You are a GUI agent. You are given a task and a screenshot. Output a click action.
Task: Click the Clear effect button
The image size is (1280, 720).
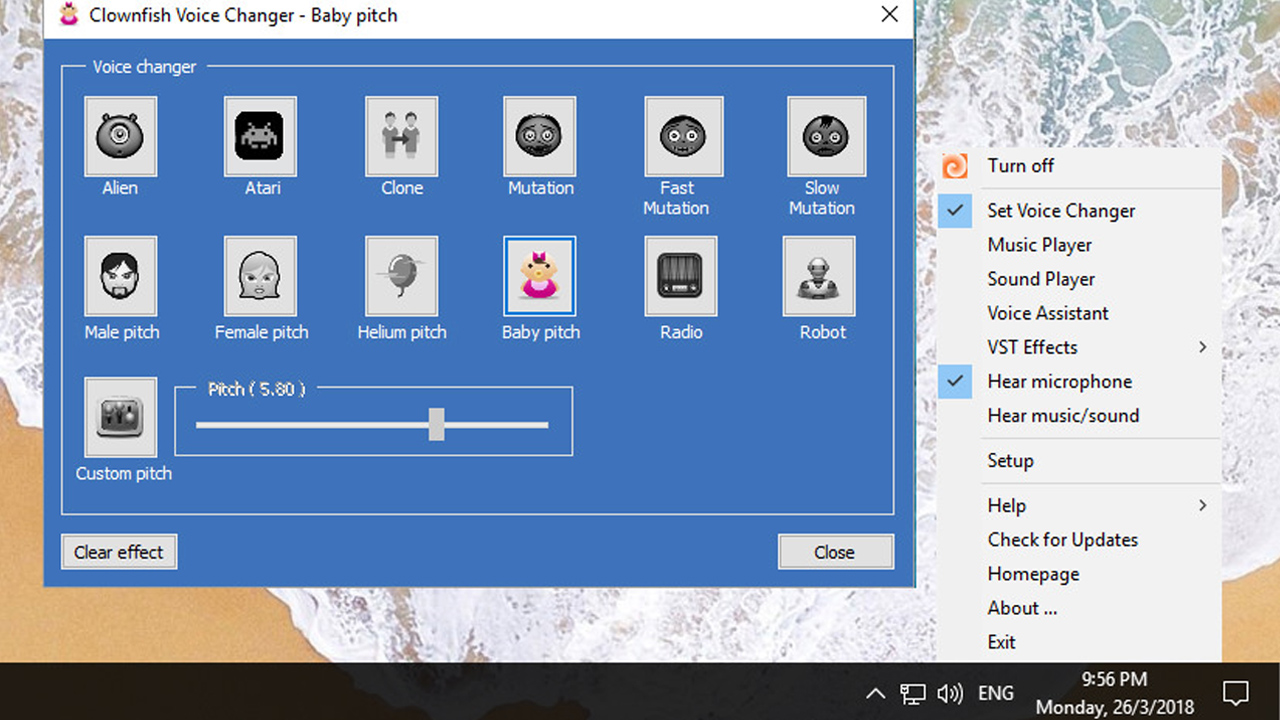point(119,552)
